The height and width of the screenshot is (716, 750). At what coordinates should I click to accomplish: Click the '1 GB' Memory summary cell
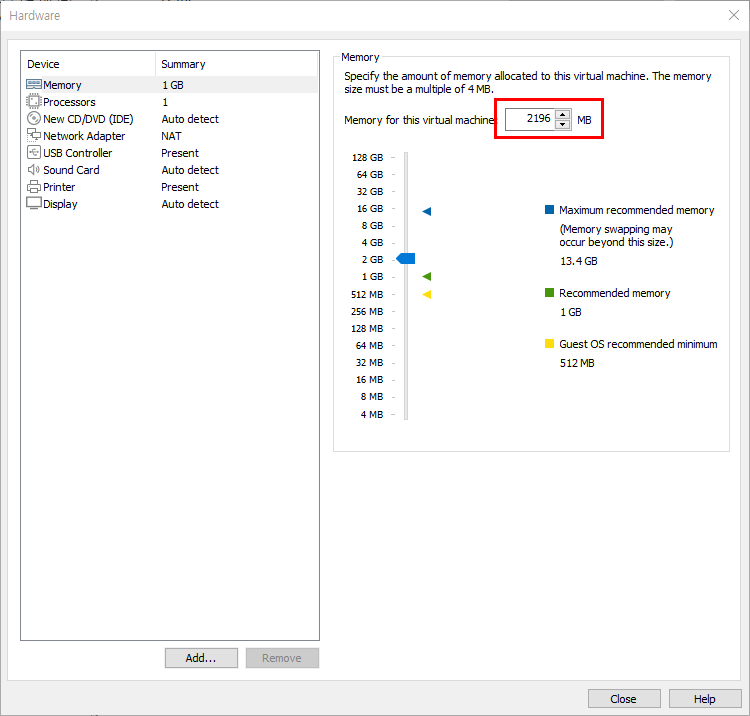pyautogui.click(x=173, y=85)
